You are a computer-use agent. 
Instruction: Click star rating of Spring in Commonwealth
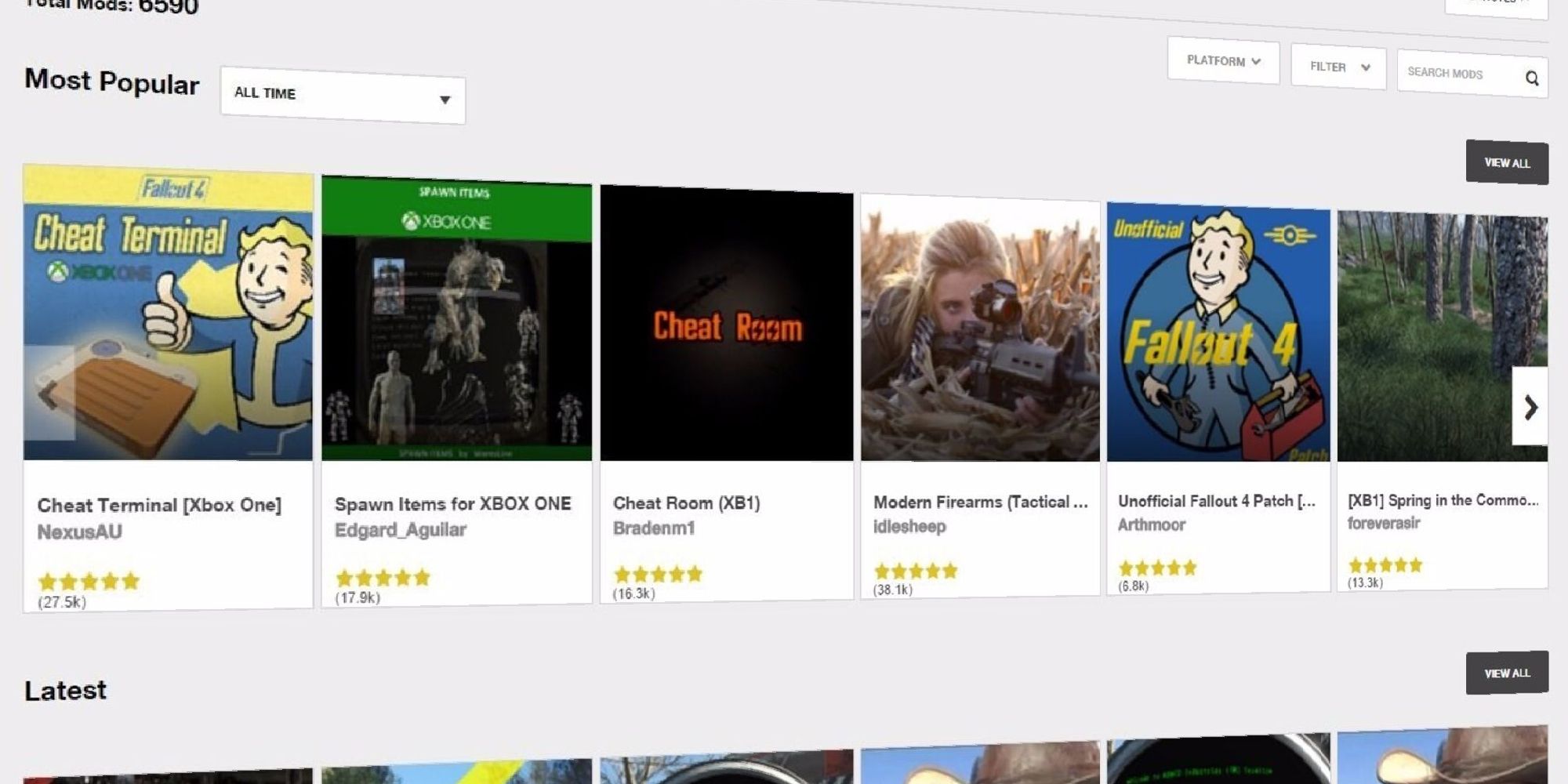pyautogui.click(x=1385, y=564)
